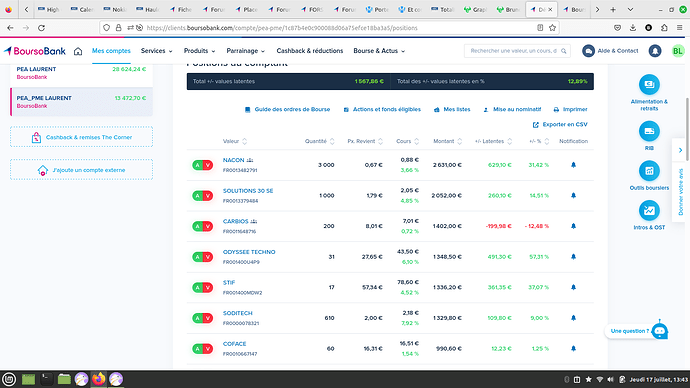Reload the page in Firefox
Screen dimensions: 690x388
(41, 28)
